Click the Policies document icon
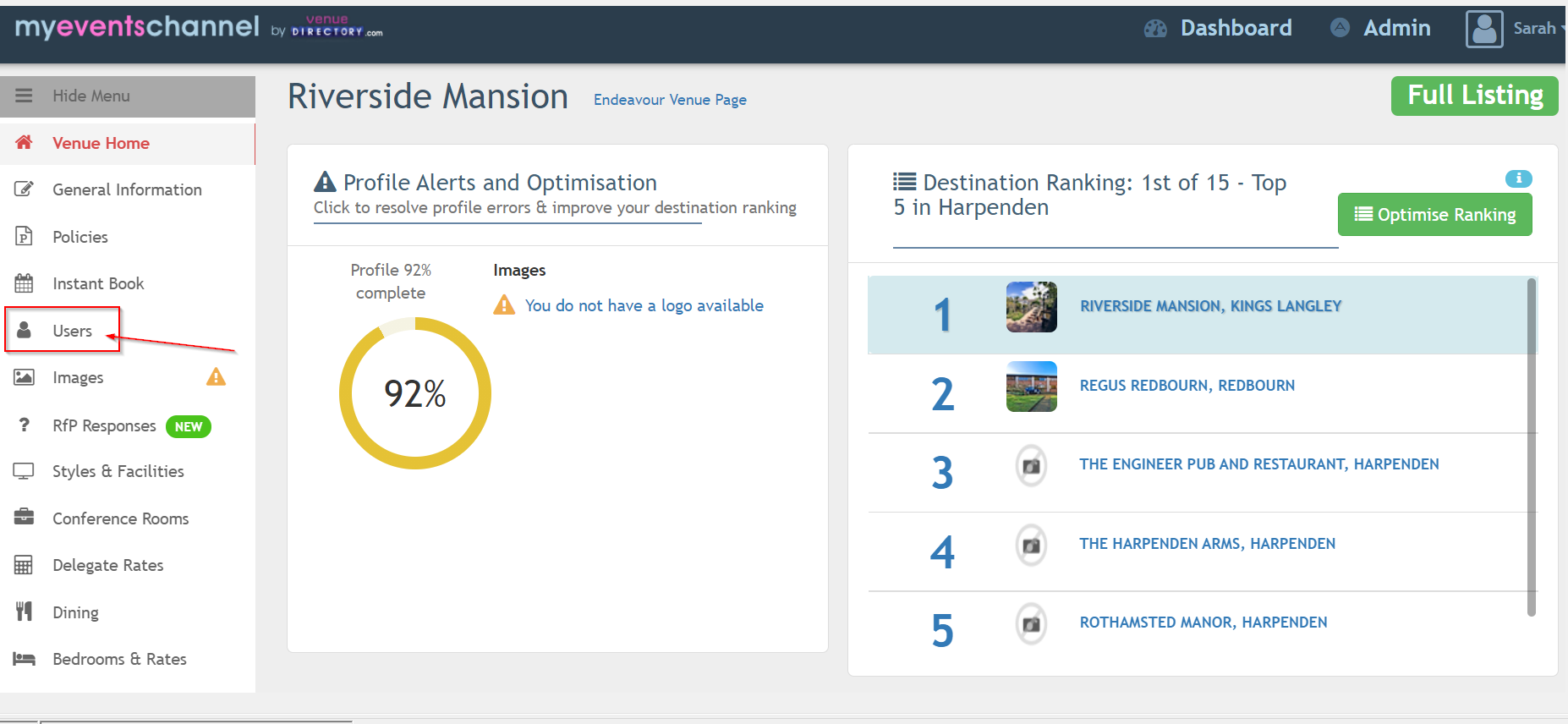This screenshot has width=1568, height=724. (x=24, y=236)
